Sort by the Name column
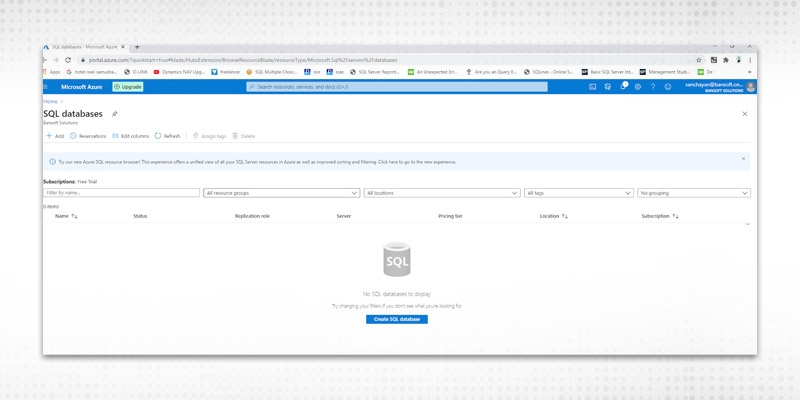 click(66, 216)
